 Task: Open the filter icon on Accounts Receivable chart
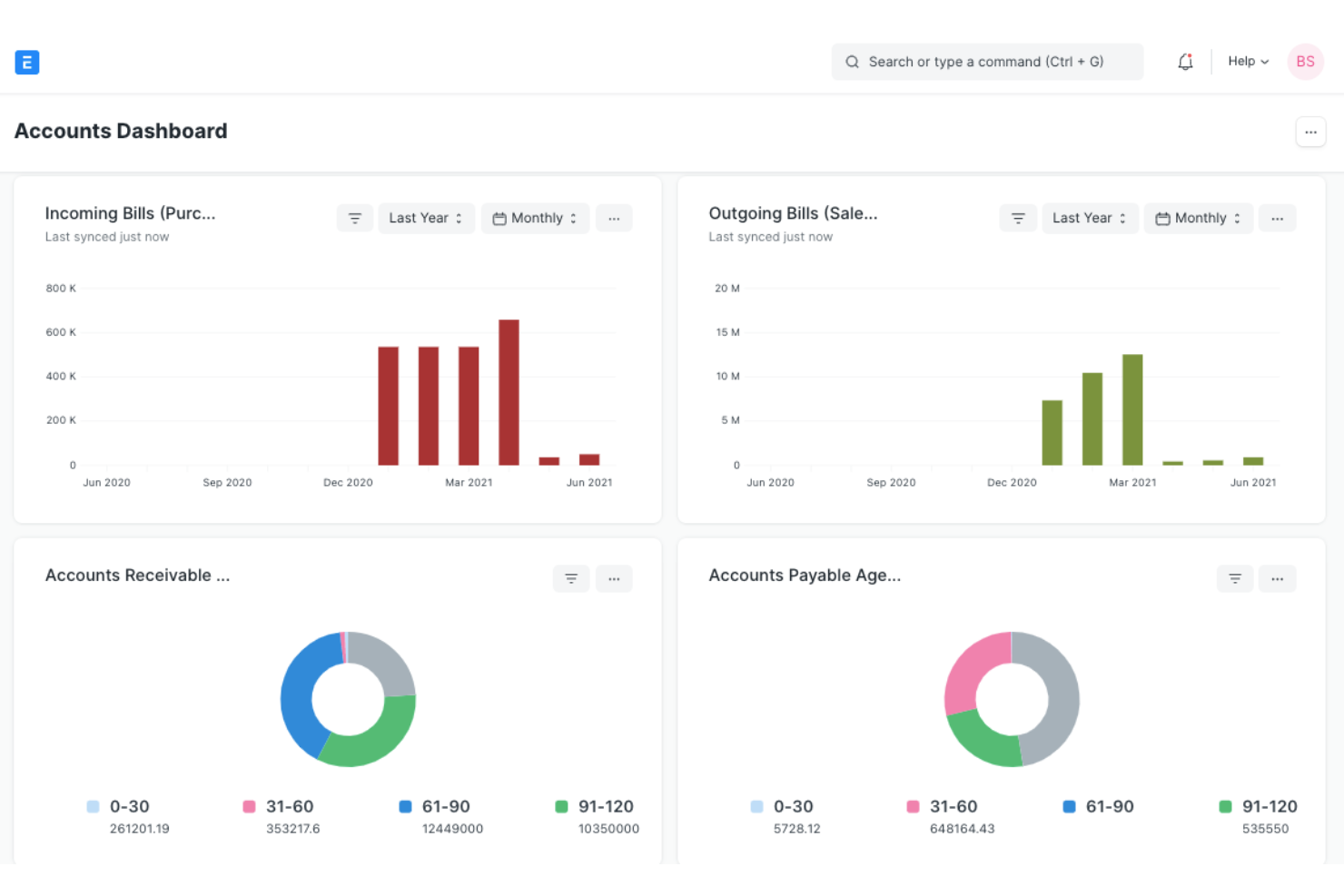click(x=571, y=578)
